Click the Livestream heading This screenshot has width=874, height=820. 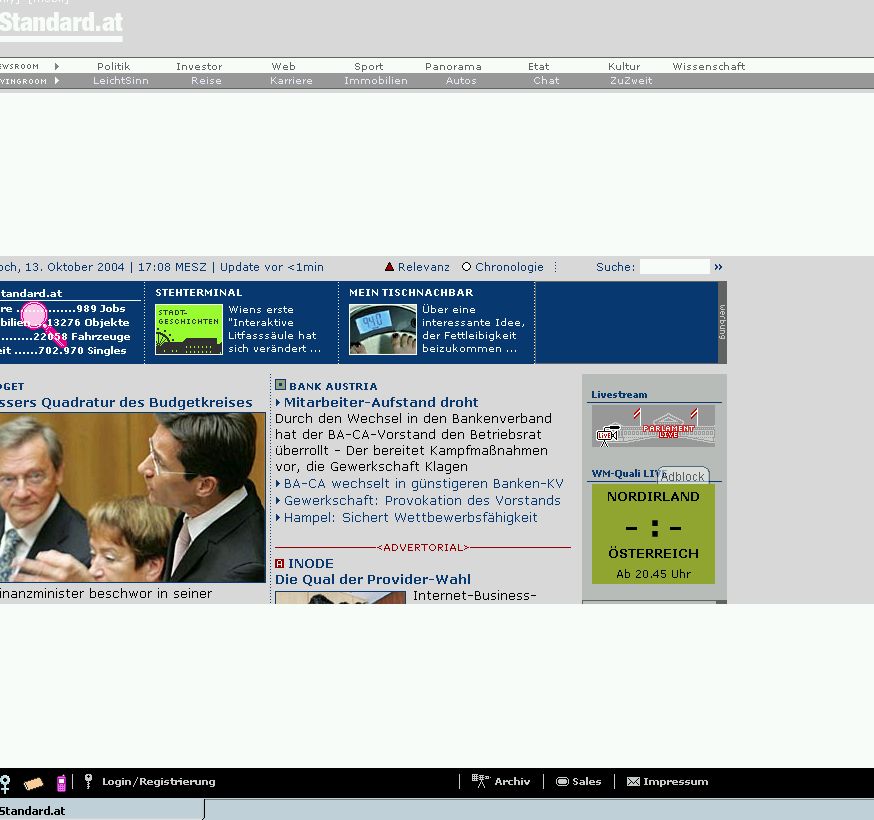pos(619,395)
